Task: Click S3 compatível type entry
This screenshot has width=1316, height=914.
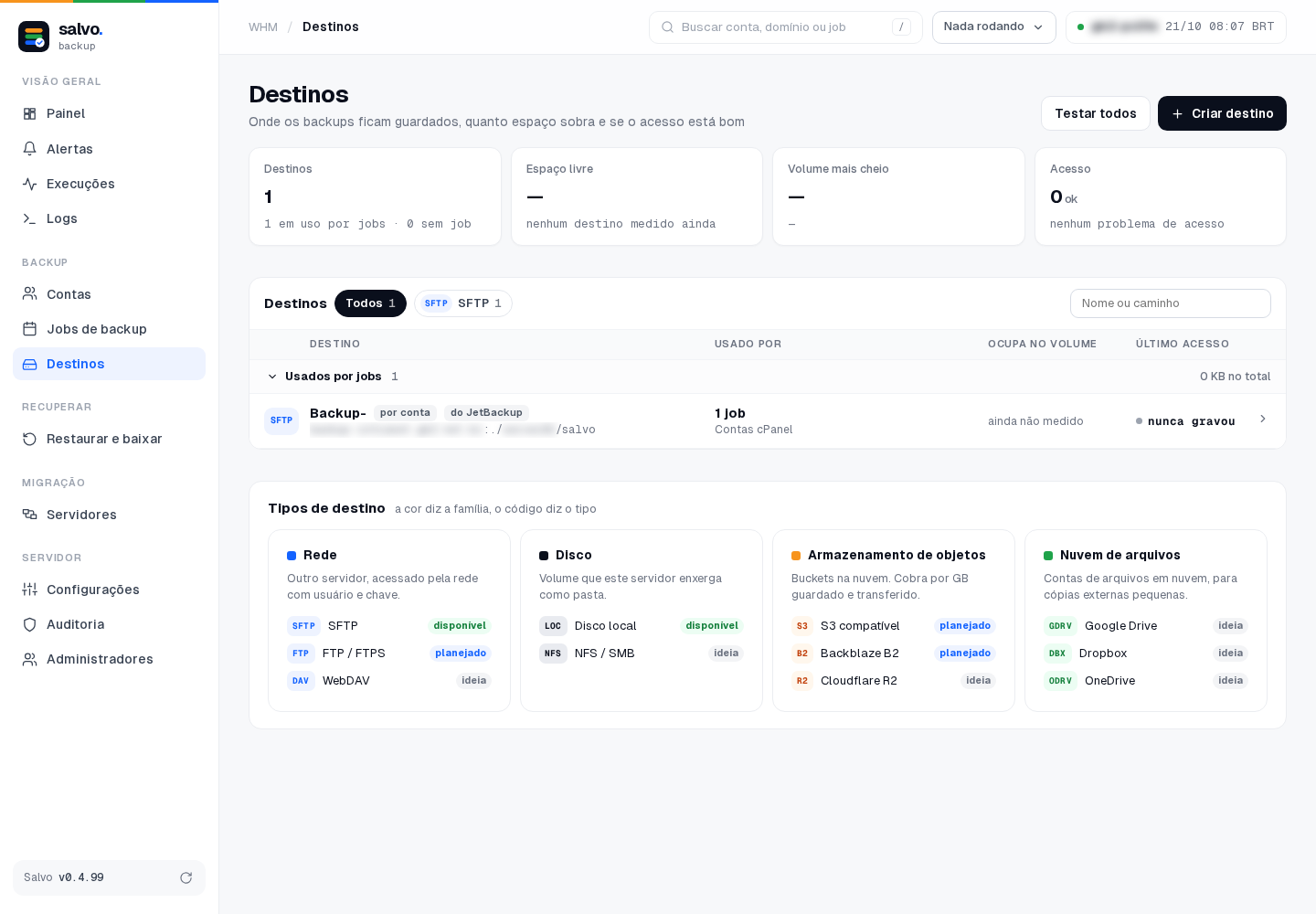Action: pyautogui.click(x=894, y=626)
